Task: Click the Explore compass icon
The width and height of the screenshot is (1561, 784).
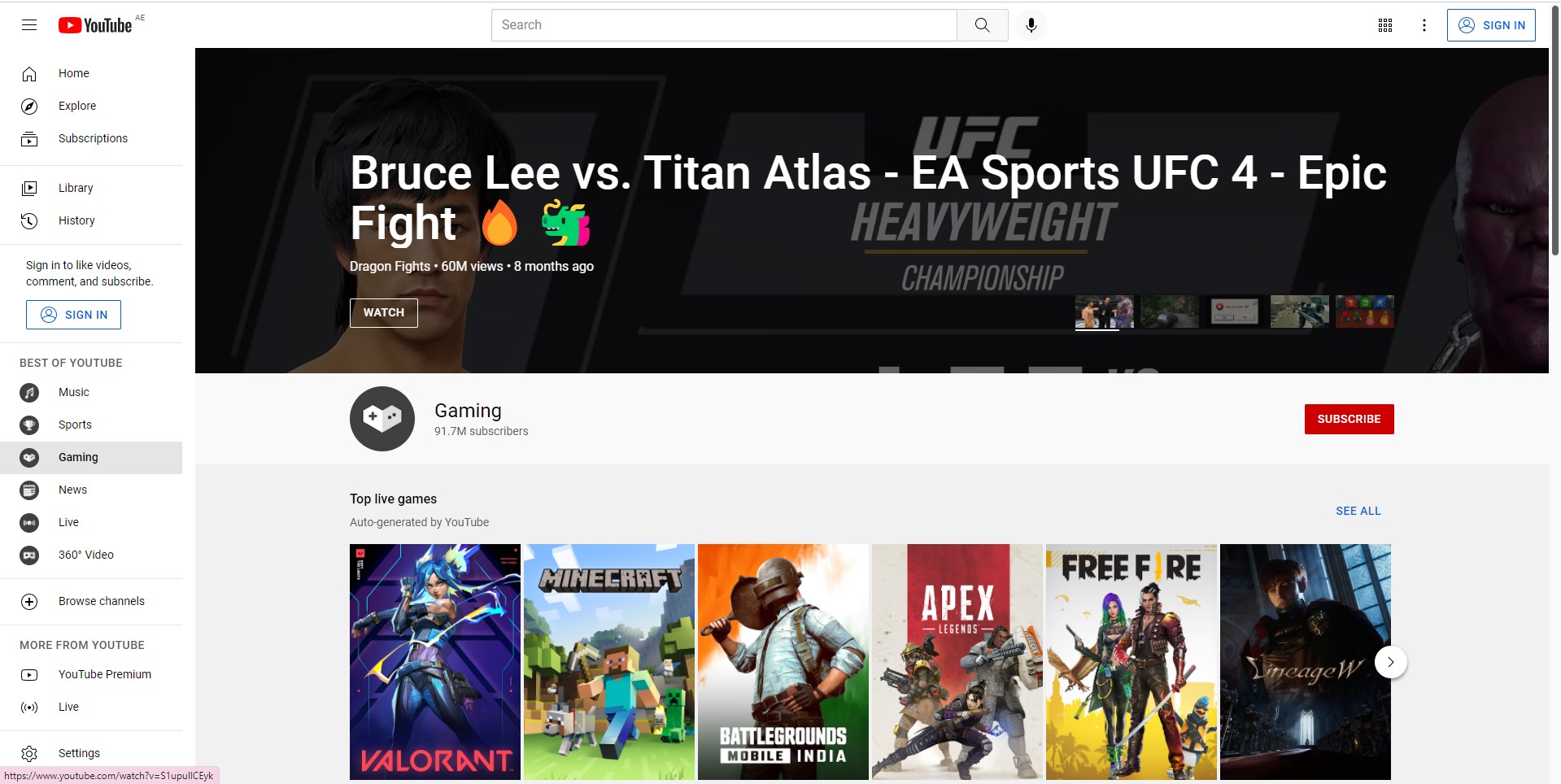Action: (29, 107)
